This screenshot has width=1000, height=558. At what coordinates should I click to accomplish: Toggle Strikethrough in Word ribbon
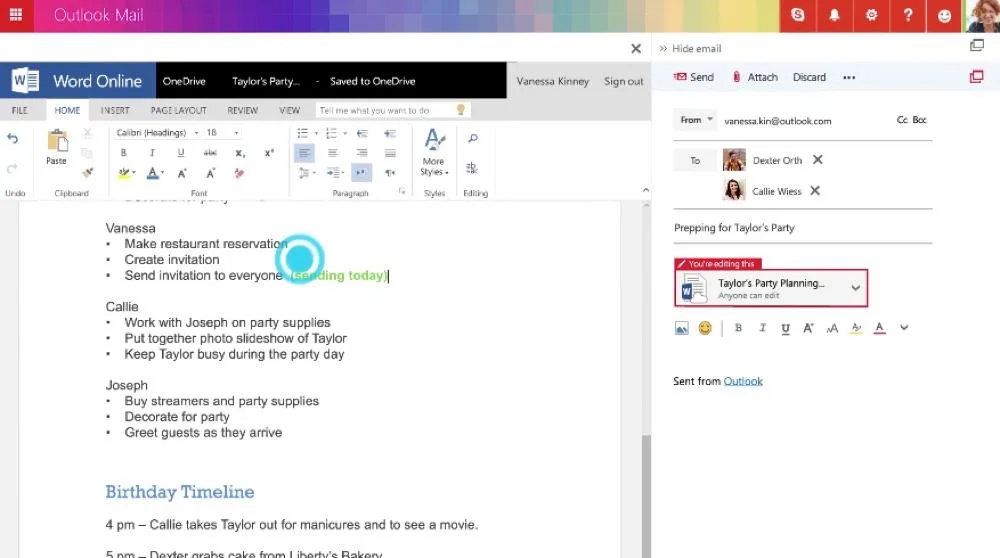[210, 152]
